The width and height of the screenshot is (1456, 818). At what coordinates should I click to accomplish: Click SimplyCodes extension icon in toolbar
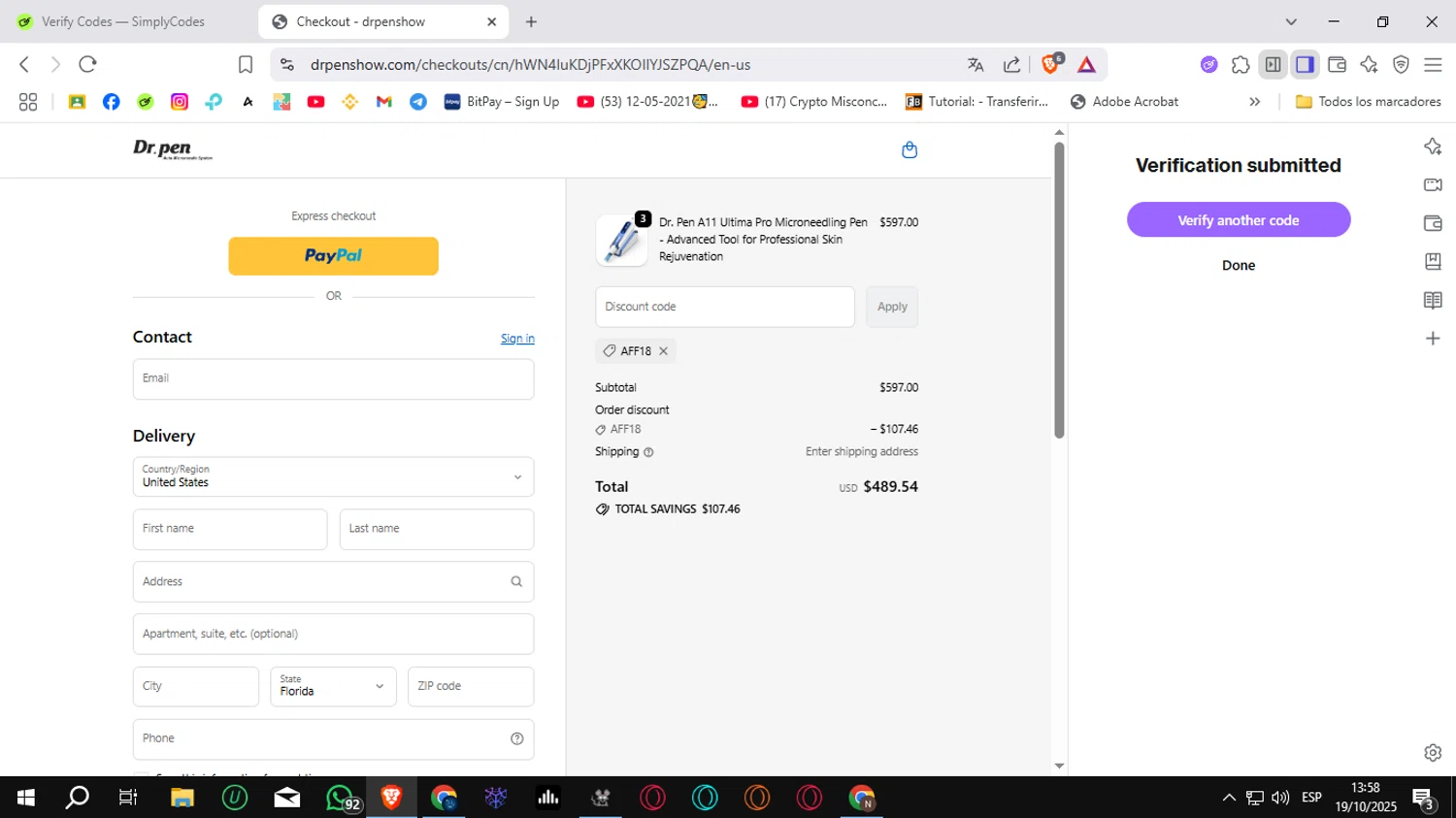[1208, 65]
